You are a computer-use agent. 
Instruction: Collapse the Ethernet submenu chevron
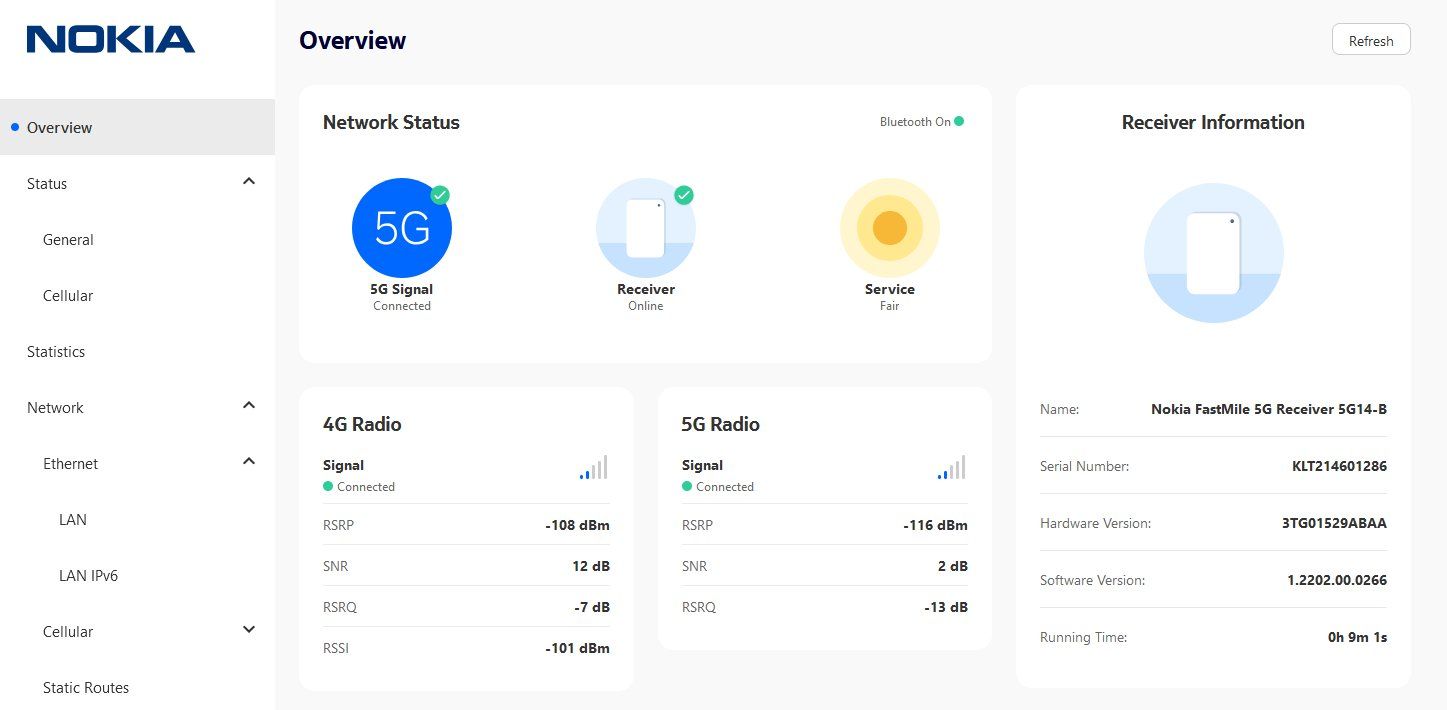[x=249, y=461]
